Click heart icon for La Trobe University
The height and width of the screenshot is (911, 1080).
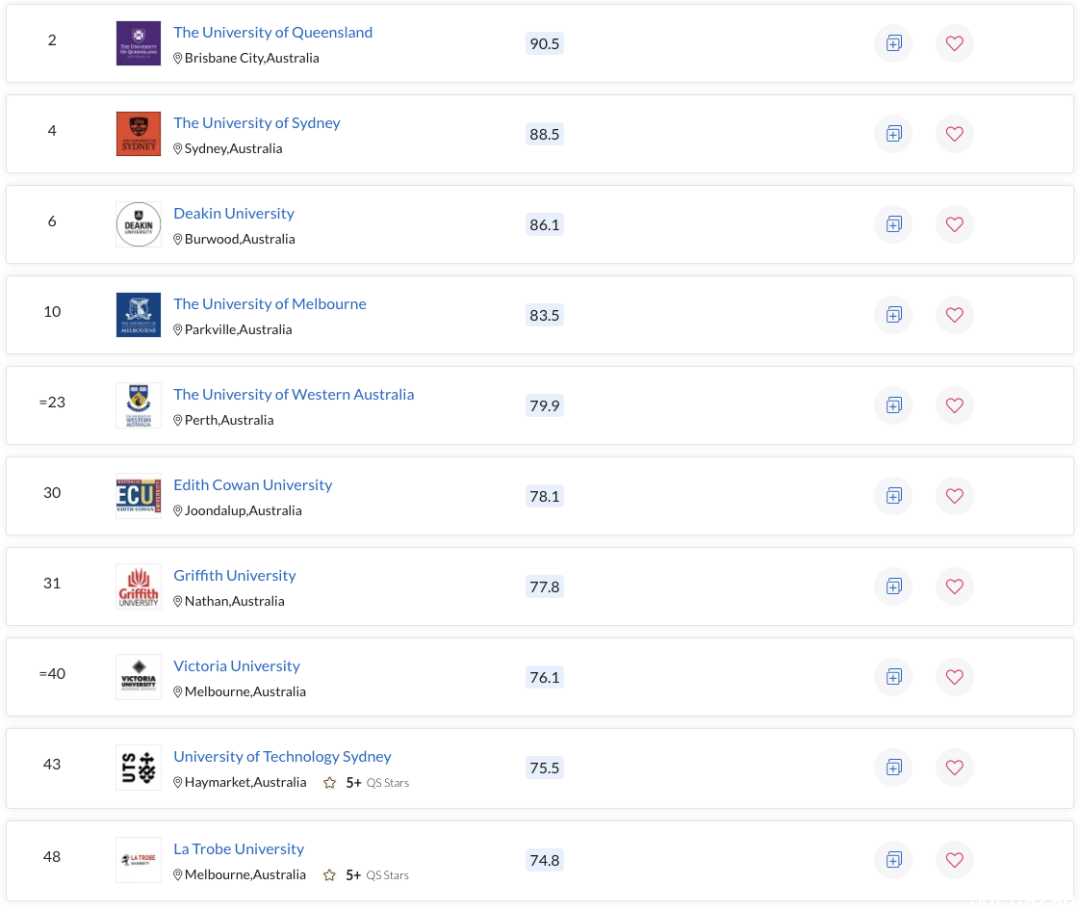pyautogui.click(x=954, y=860)
